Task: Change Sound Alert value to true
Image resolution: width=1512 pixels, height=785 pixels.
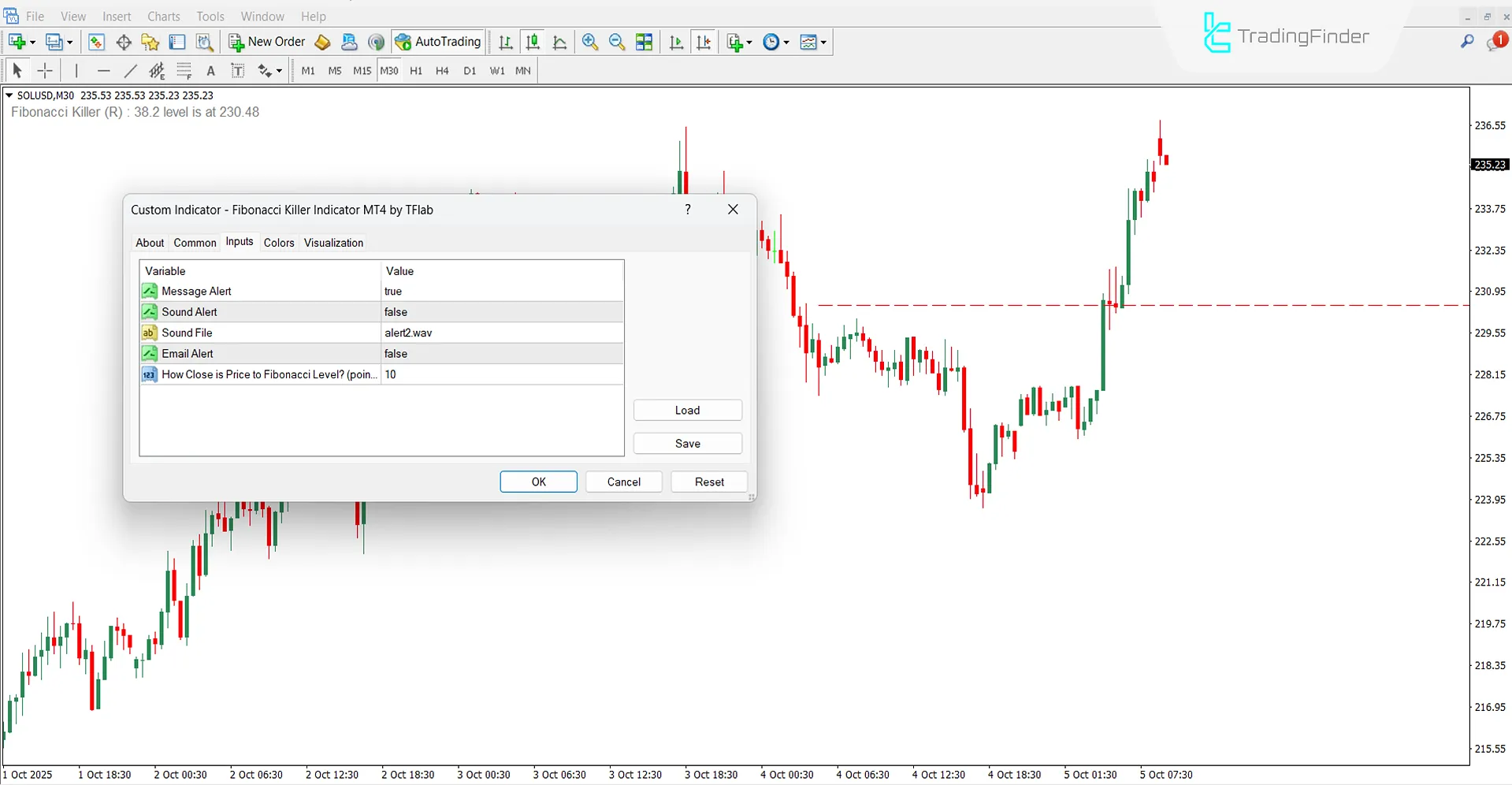Action: coord(396,311)
